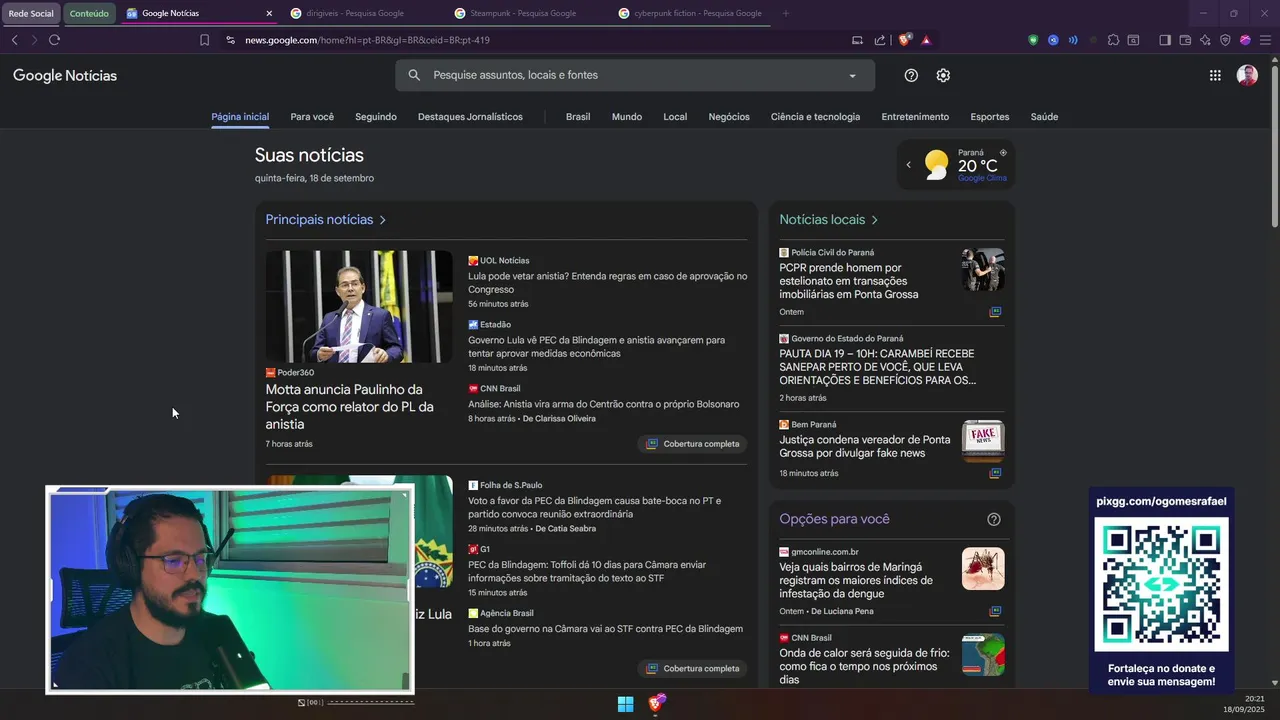Open the Estadão Governo Lula article

click(596, 347)
